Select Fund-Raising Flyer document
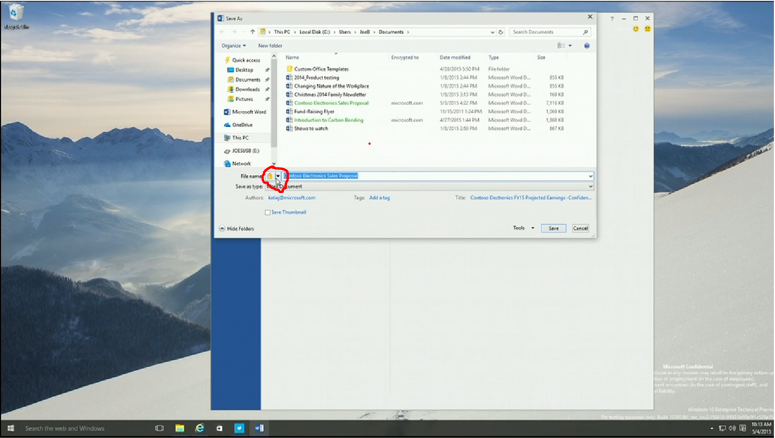 pos(315,111)
